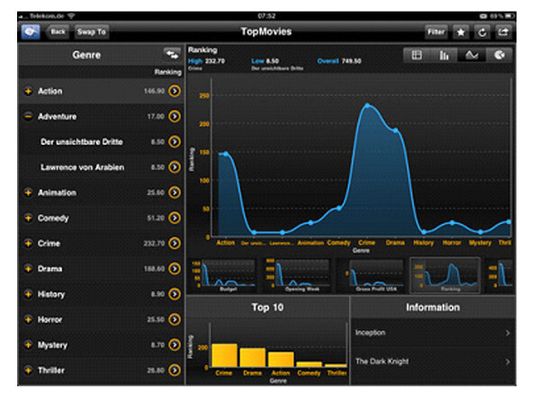
Task: Open details arrow for Comedy
Action: (x=175, y=218)
